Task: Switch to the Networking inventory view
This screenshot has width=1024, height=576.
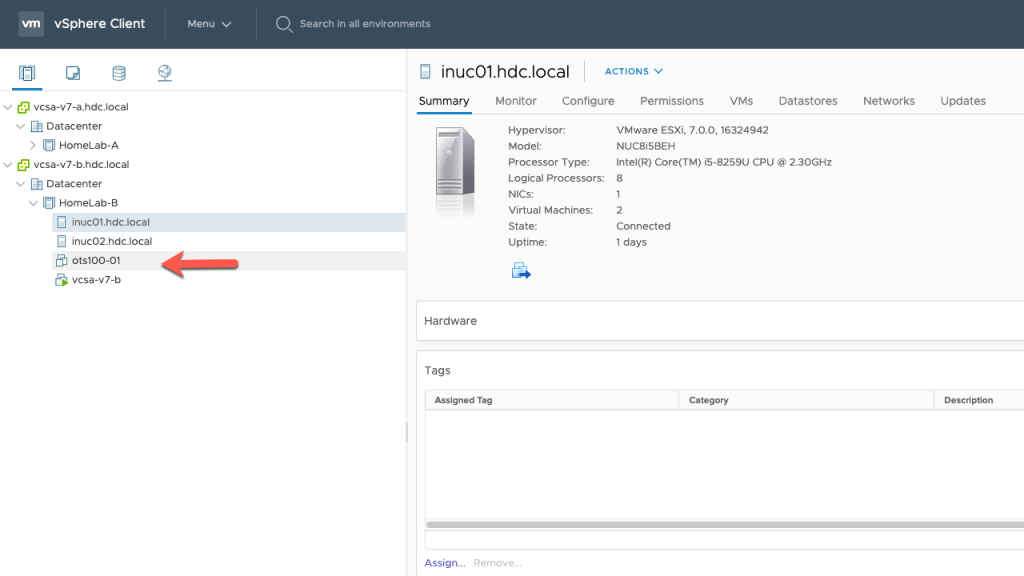Action: (165, 72)
